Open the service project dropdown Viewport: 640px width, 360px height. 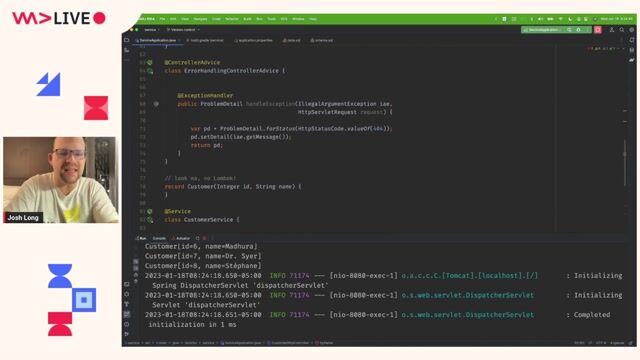coord(152,30)
